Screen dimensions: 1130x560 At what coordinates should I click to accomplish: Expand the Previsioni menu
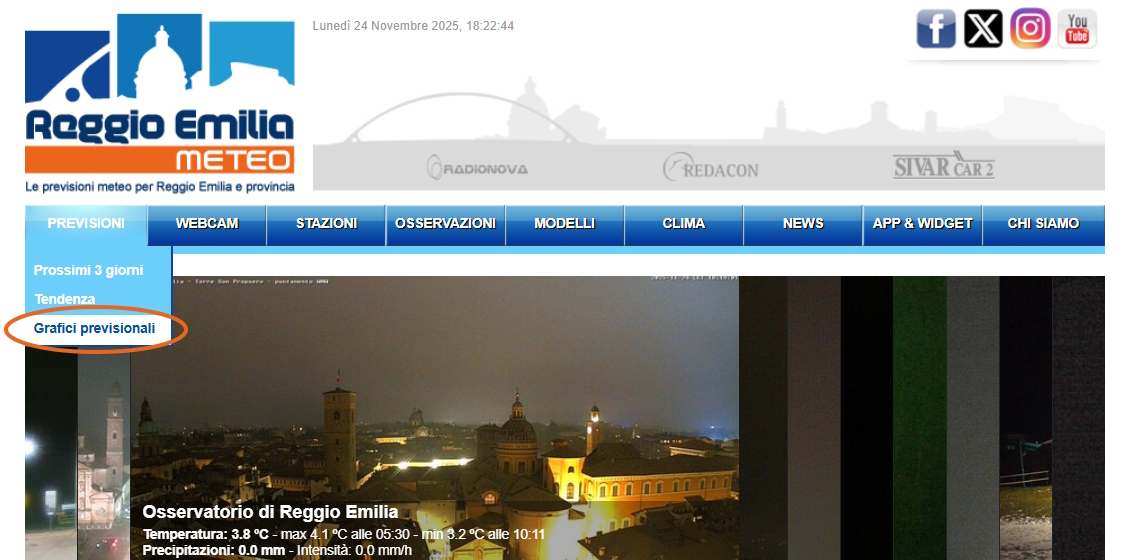click(x=86, y=224)
